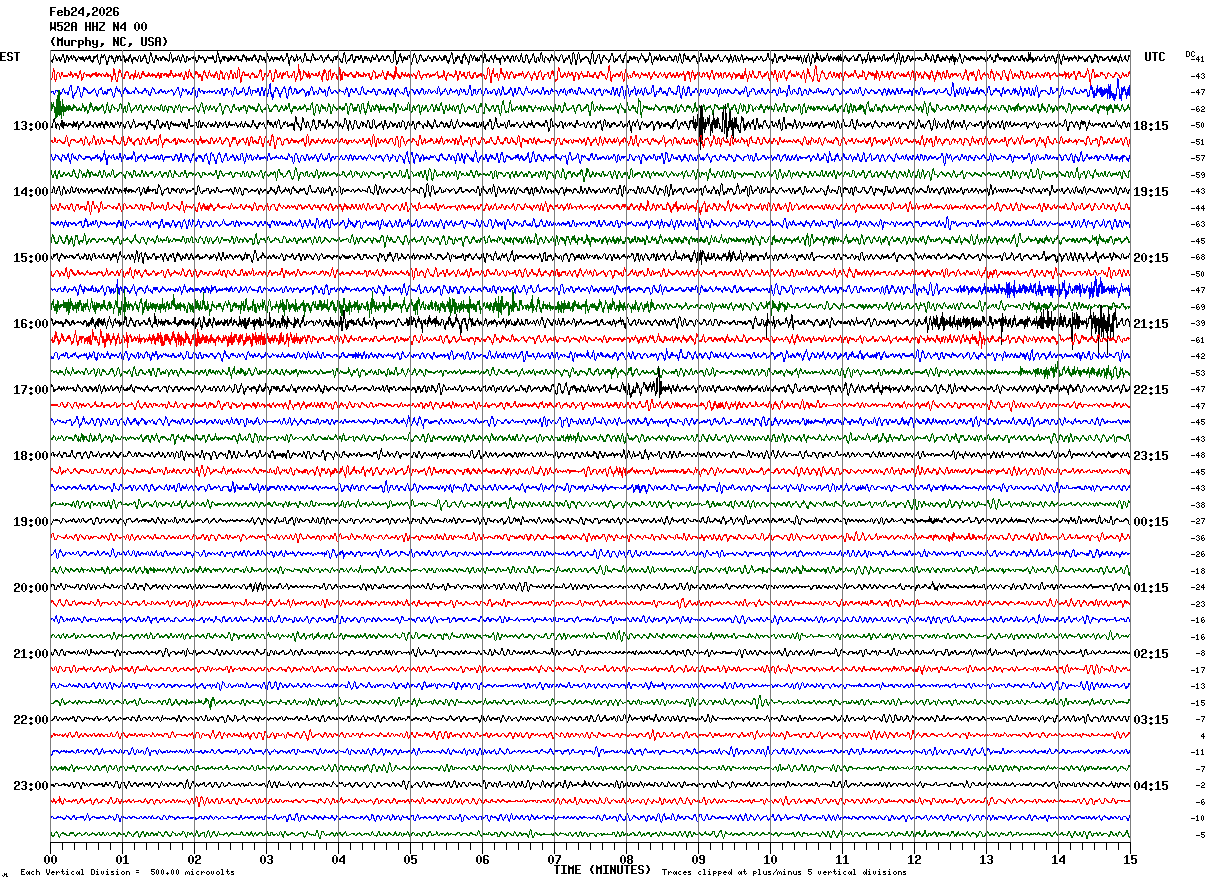Select the 22:00 EST row label

pyautogui.click(x=30, y=720)
